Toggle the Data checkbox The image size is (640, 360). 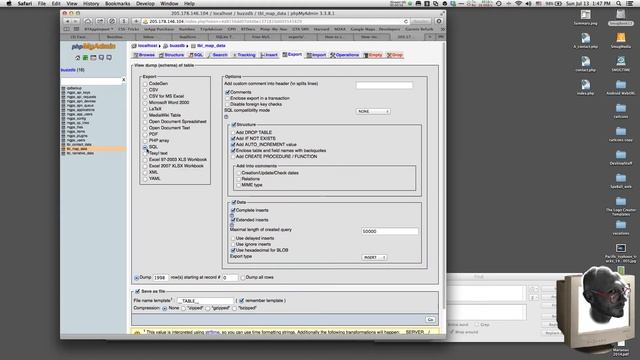tap(234, 202)
